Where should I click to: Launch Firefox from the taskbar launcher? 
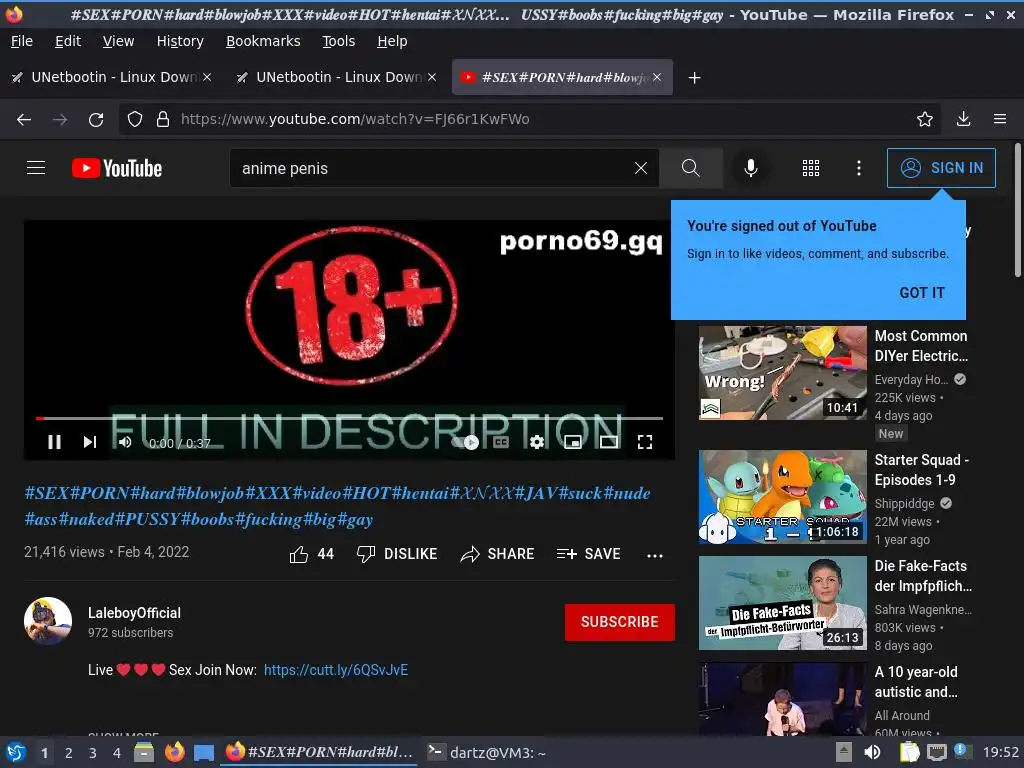[x=174, y=752]
